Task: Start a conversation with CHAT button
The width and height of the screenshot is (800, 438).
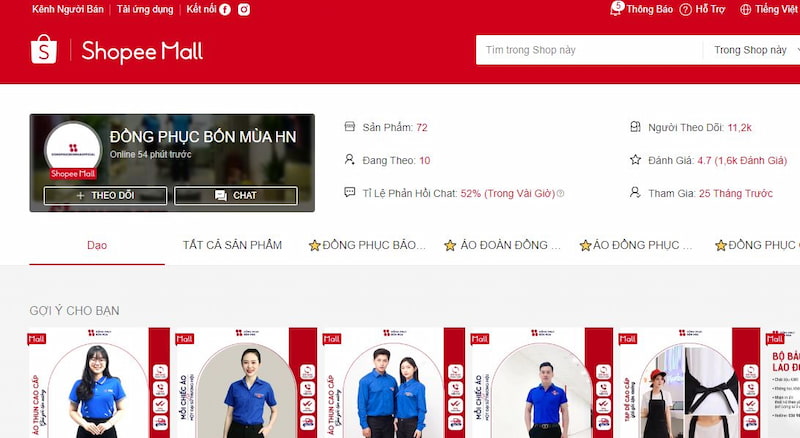Action: click(236, 196)
